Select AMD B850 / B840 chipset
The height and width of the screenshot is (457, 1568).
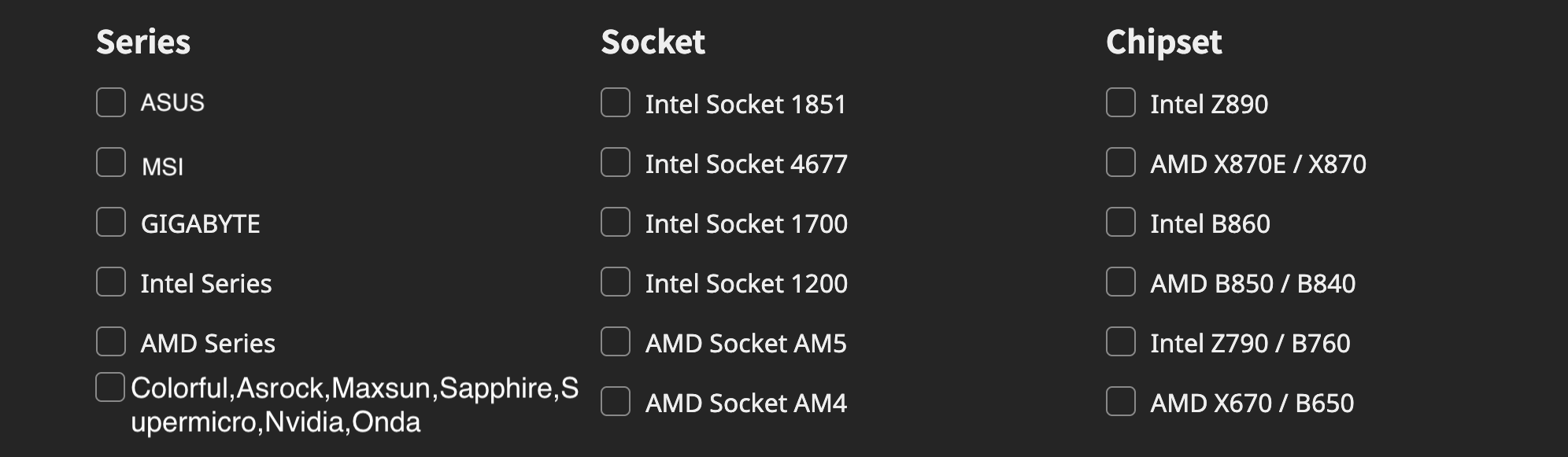(x=1121, y=282)
